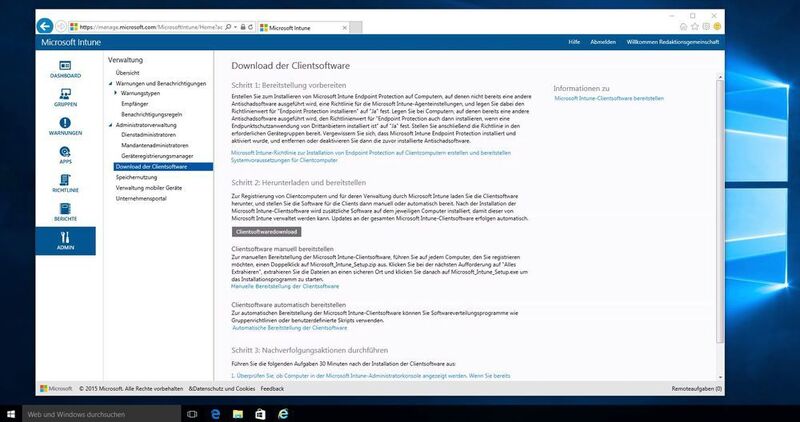Go back with the browser back arrow

(x=45, y=26)
